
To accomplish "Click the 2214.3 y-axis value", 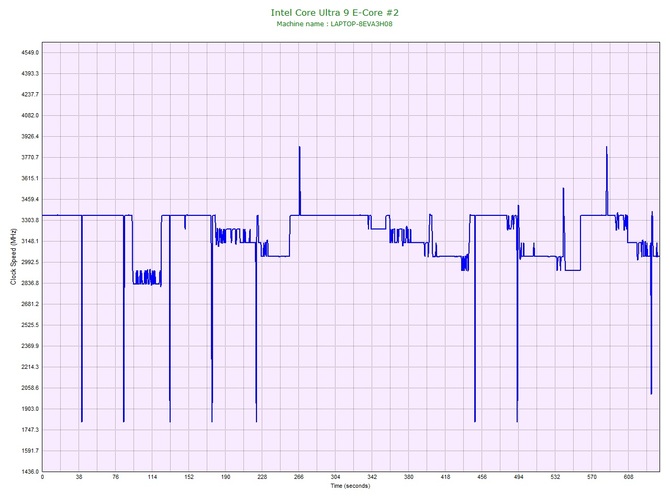I will click(x=30, y=367).
